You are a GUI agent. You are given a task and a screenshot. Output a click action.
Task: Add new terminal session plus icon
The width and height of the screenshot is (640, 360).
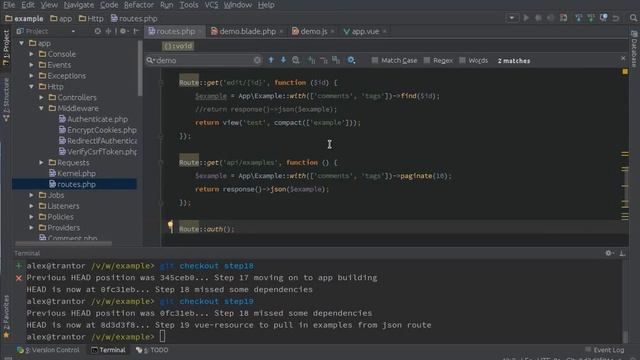click(x=19, y=266)
